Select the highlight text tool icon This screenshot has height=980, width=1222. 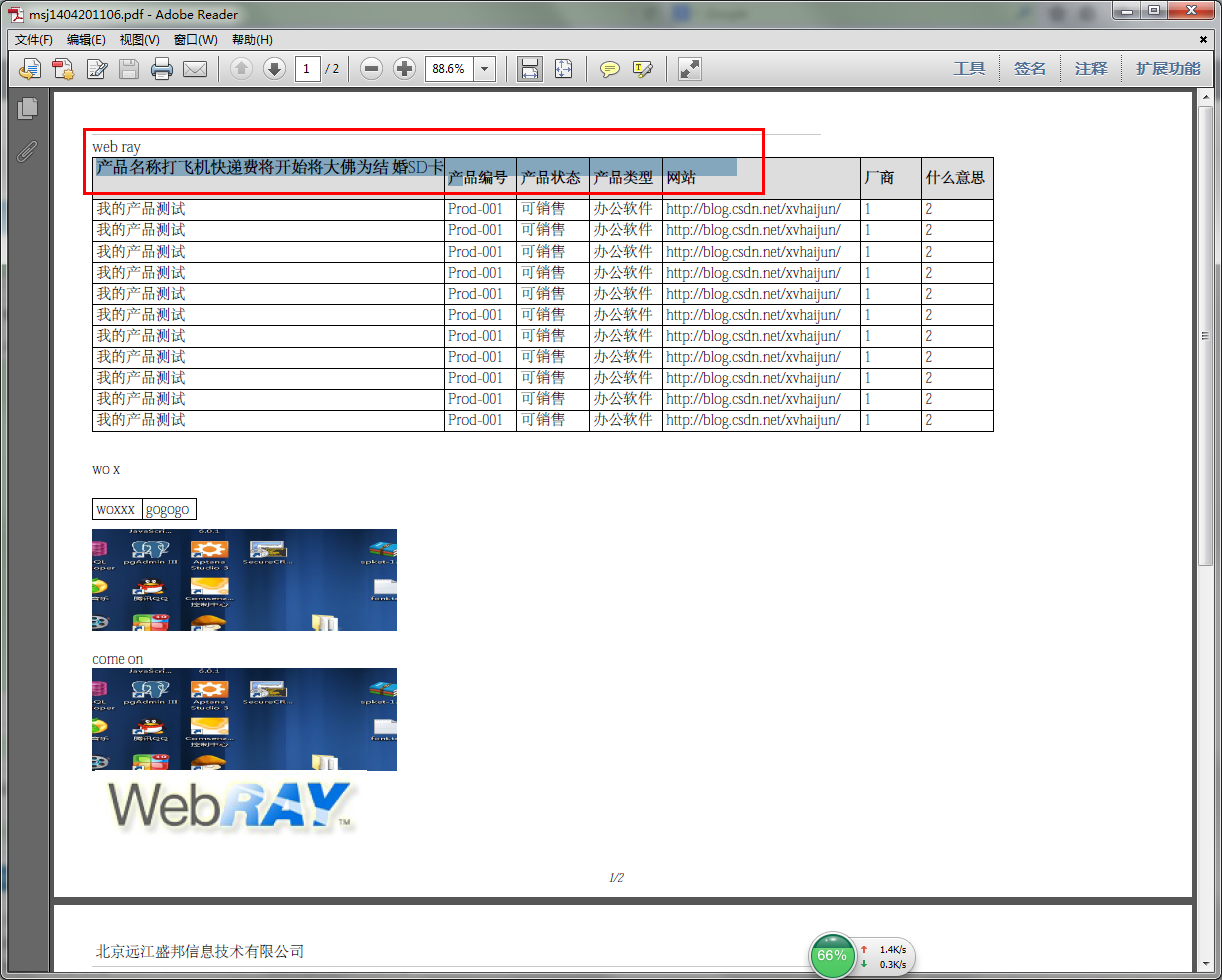coord(643,69)
